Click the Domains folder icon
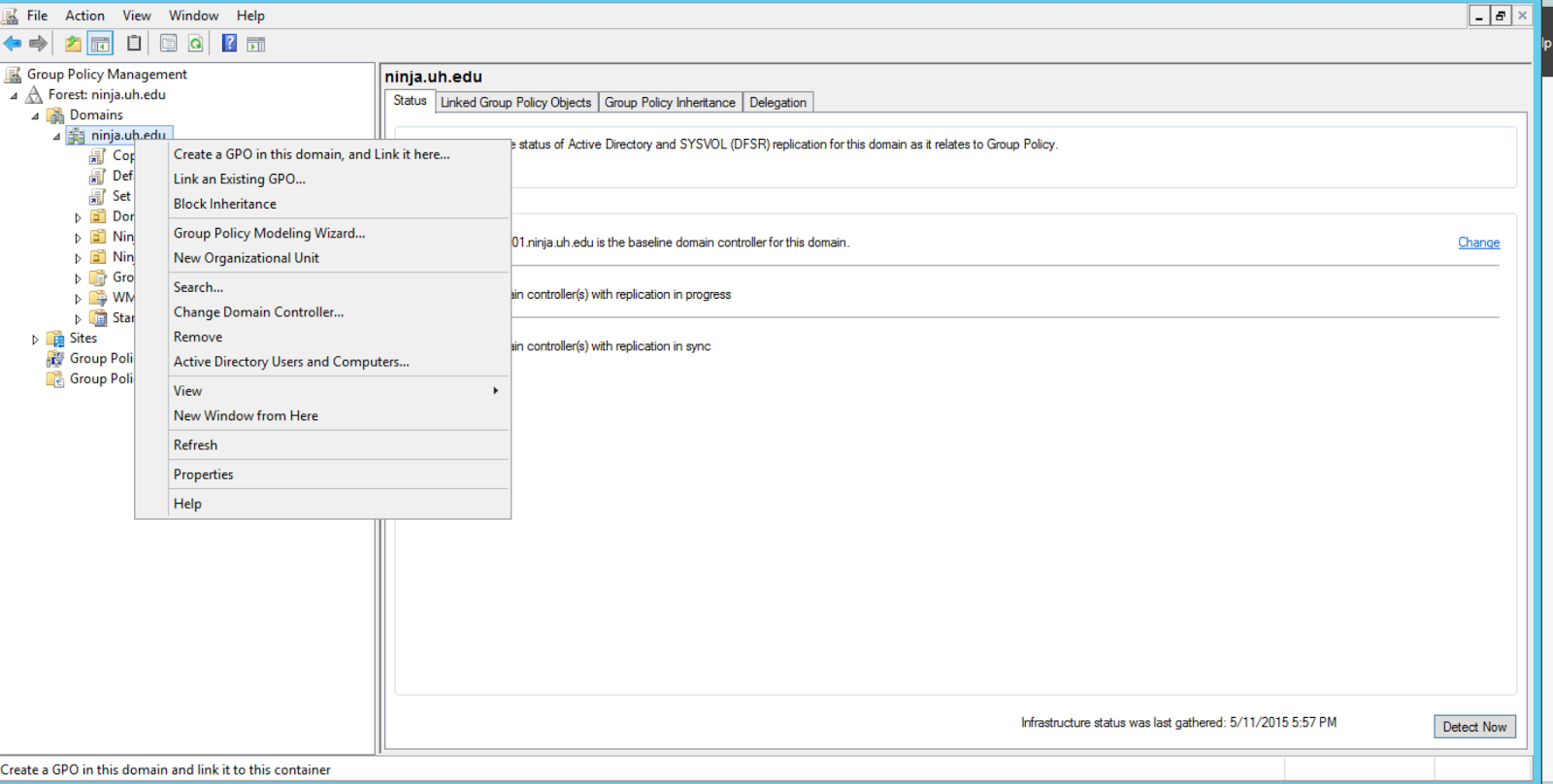Screen dimensions: 1553x784 click(55, 115)
